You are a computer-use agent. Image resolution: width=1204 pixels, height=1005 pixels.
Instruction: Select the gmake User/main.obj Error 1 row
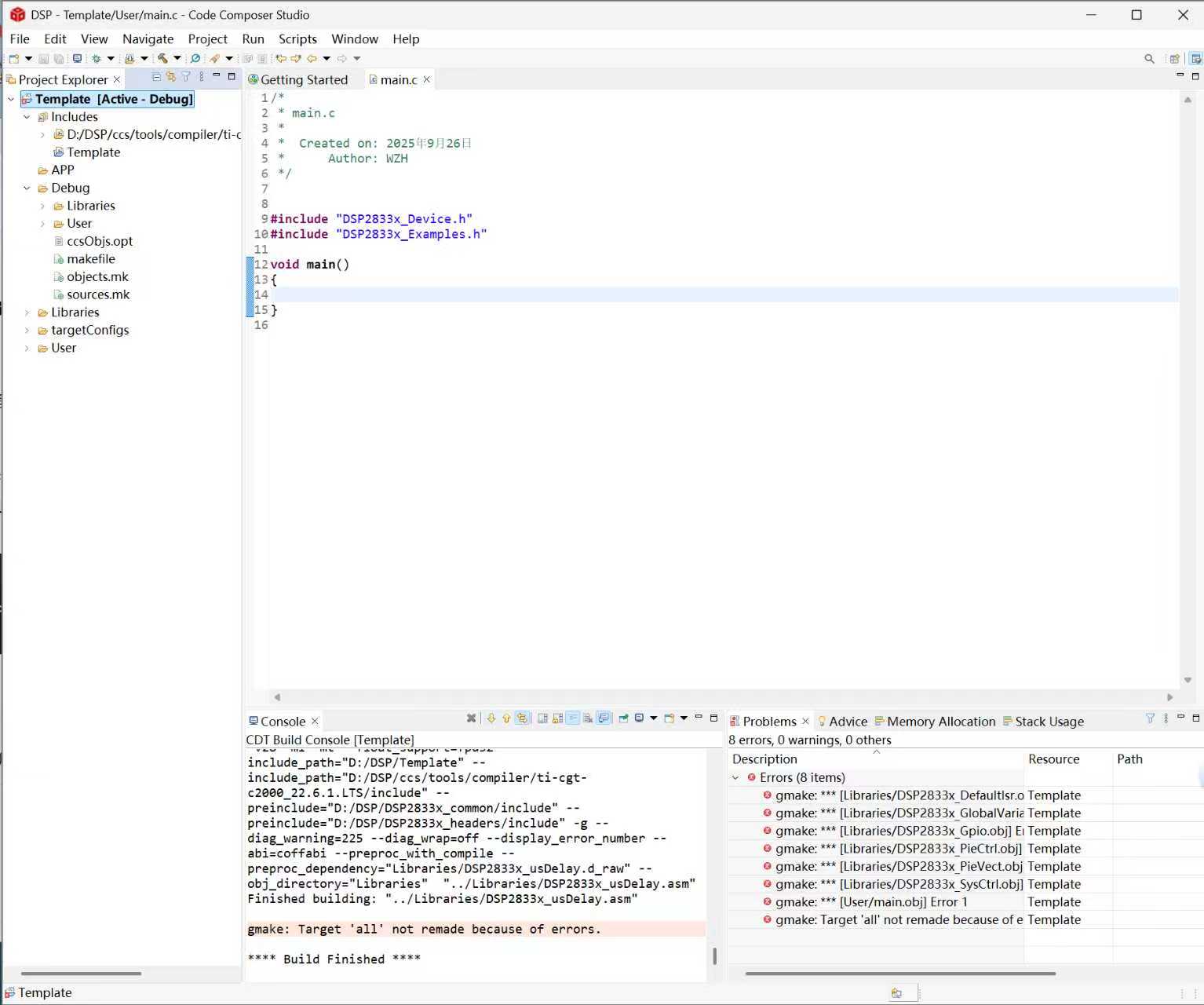[x=871, y=902]
